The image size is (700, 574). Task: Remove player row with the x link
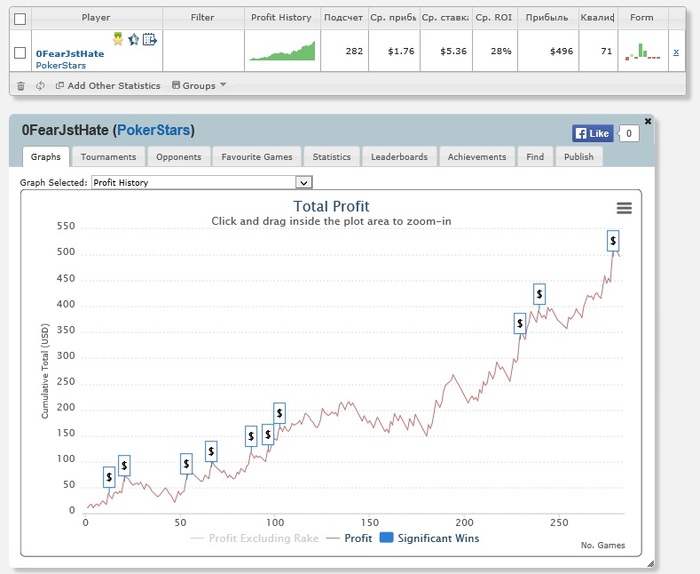pyautogui.click(x=676, y=52)
